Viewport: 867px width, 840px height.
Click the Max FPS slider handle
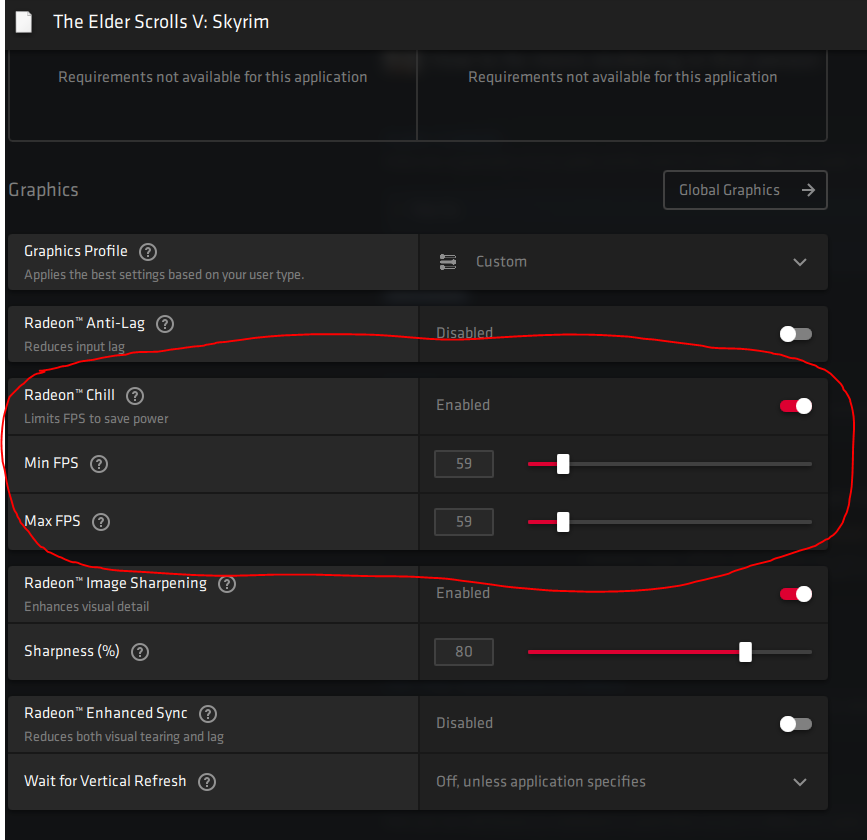click(x=563, y=522)
